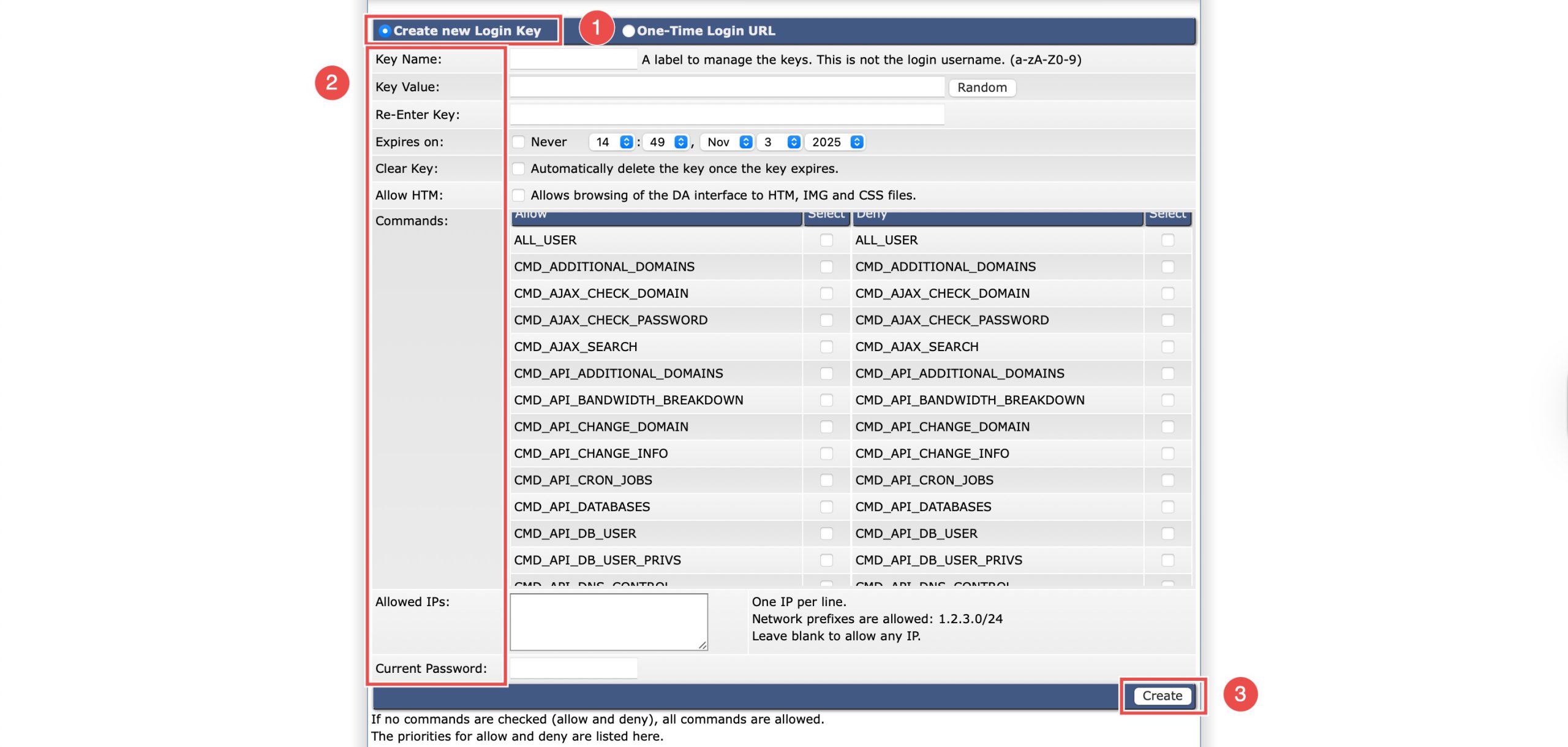The width and height of the screenshot is (1568, 747).
Task: Select the Create new Login Key radio button
Action: point(385,31)
